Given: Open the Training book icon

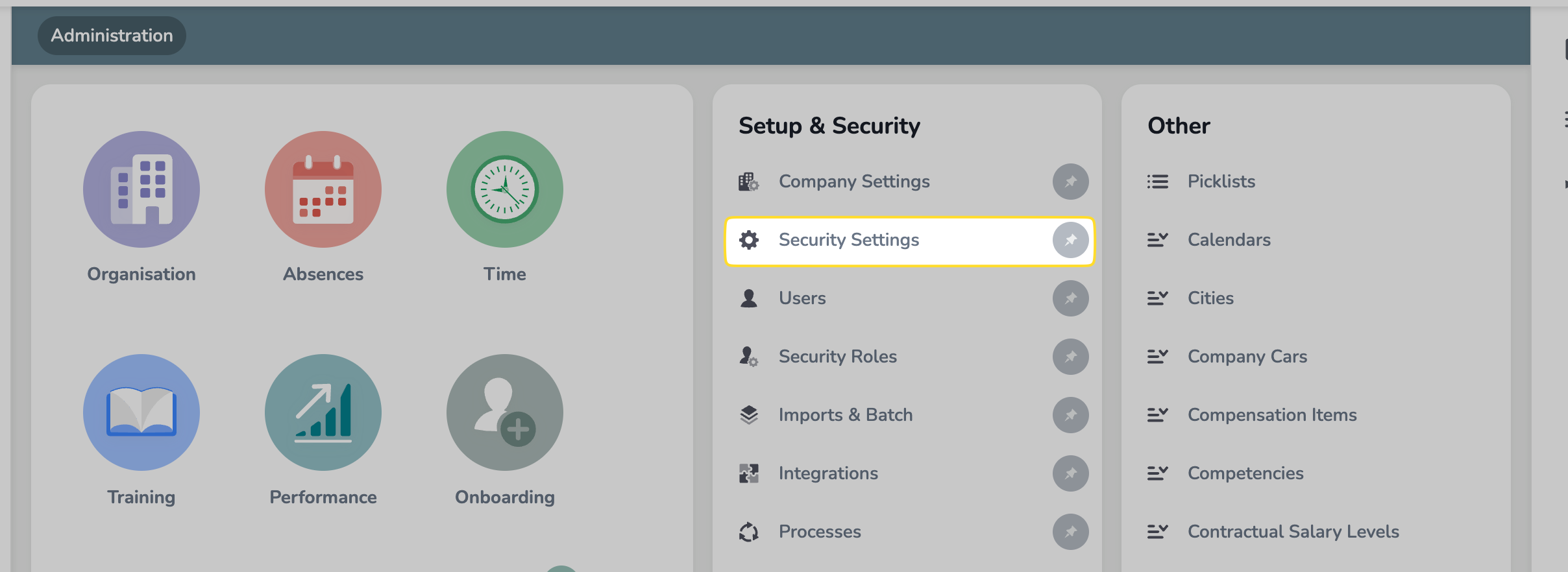Looking at the screenshot, I should coord(141,412).
